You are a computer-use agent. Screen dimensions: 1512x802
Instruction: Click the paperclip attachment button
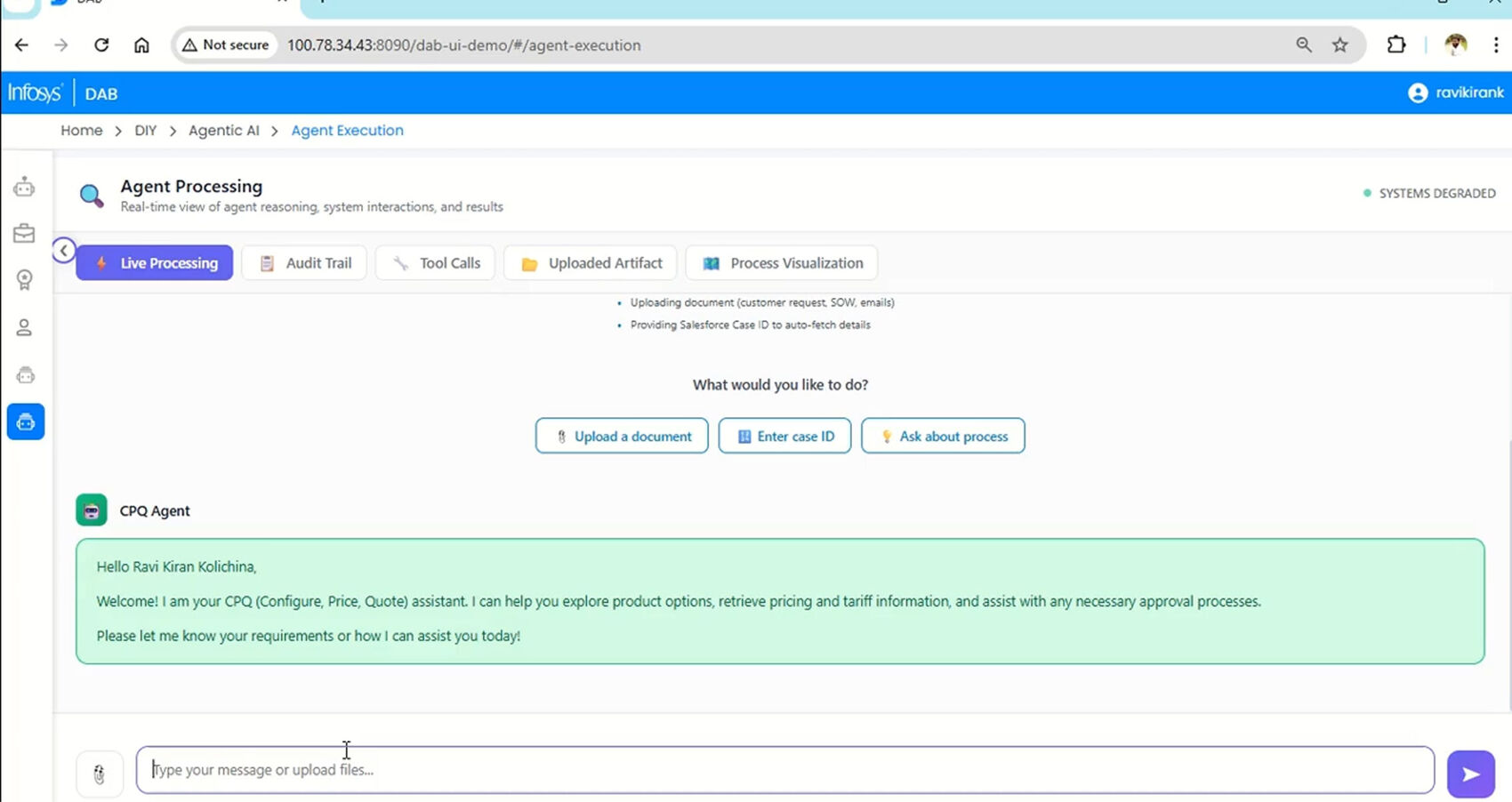click(x=99, y=774)
